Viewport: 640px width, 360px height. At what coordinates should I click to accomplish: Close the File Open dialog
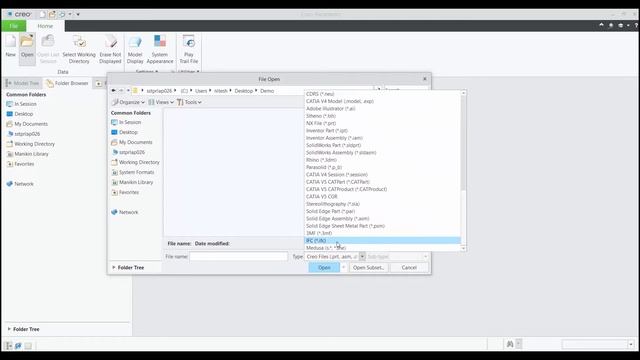point(424,79)
